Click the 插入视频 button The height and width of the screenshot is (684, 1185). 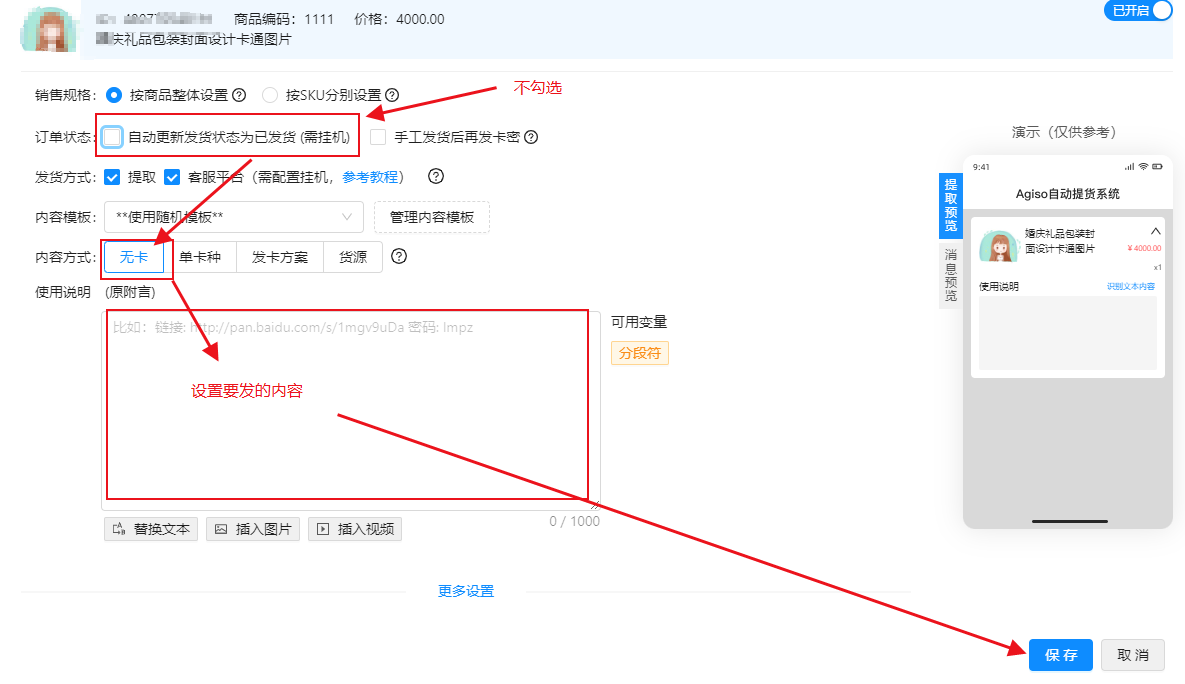click(x=355, y=529)
